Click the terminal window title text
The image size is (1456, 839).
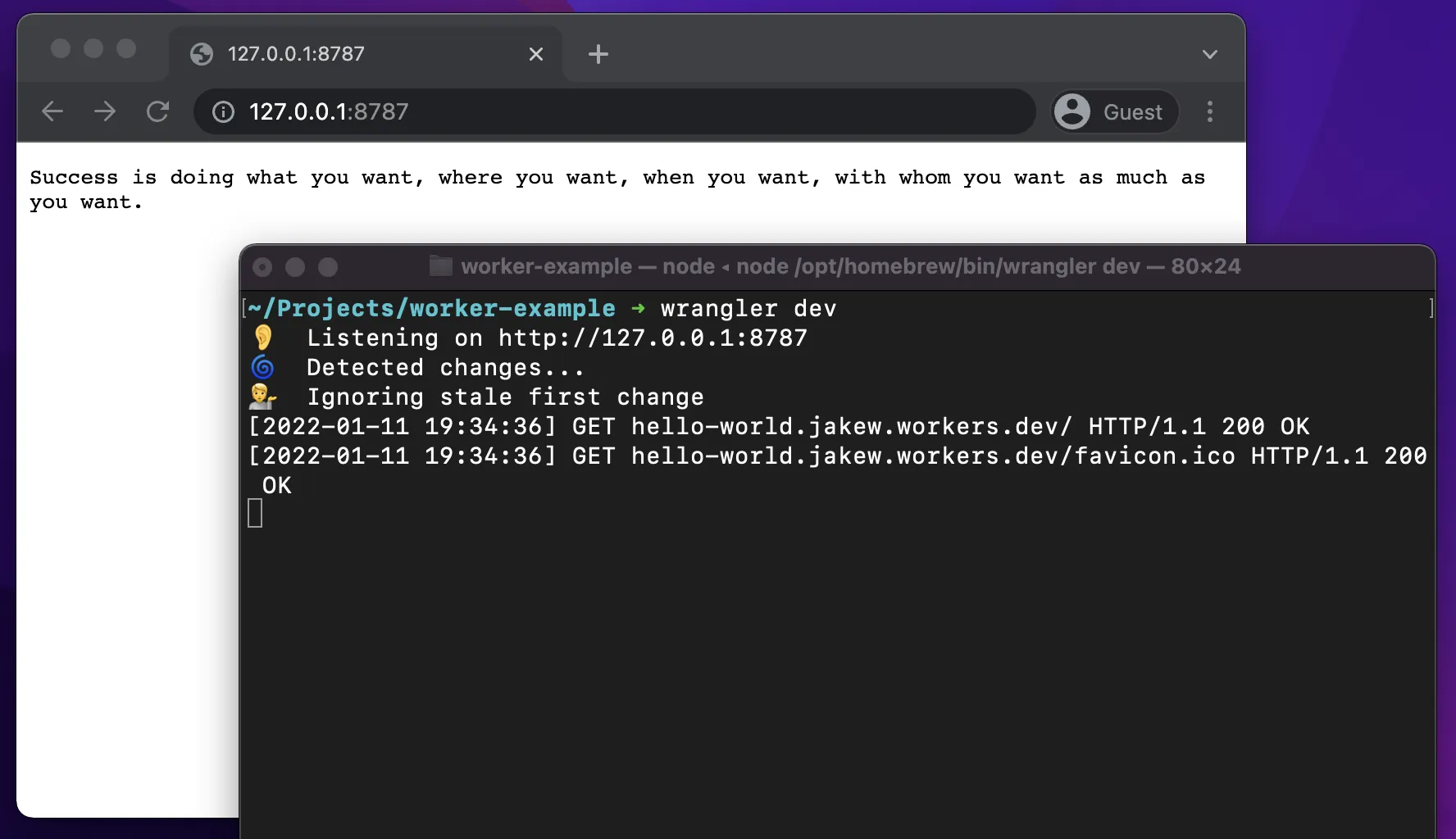tap(851, 266)
